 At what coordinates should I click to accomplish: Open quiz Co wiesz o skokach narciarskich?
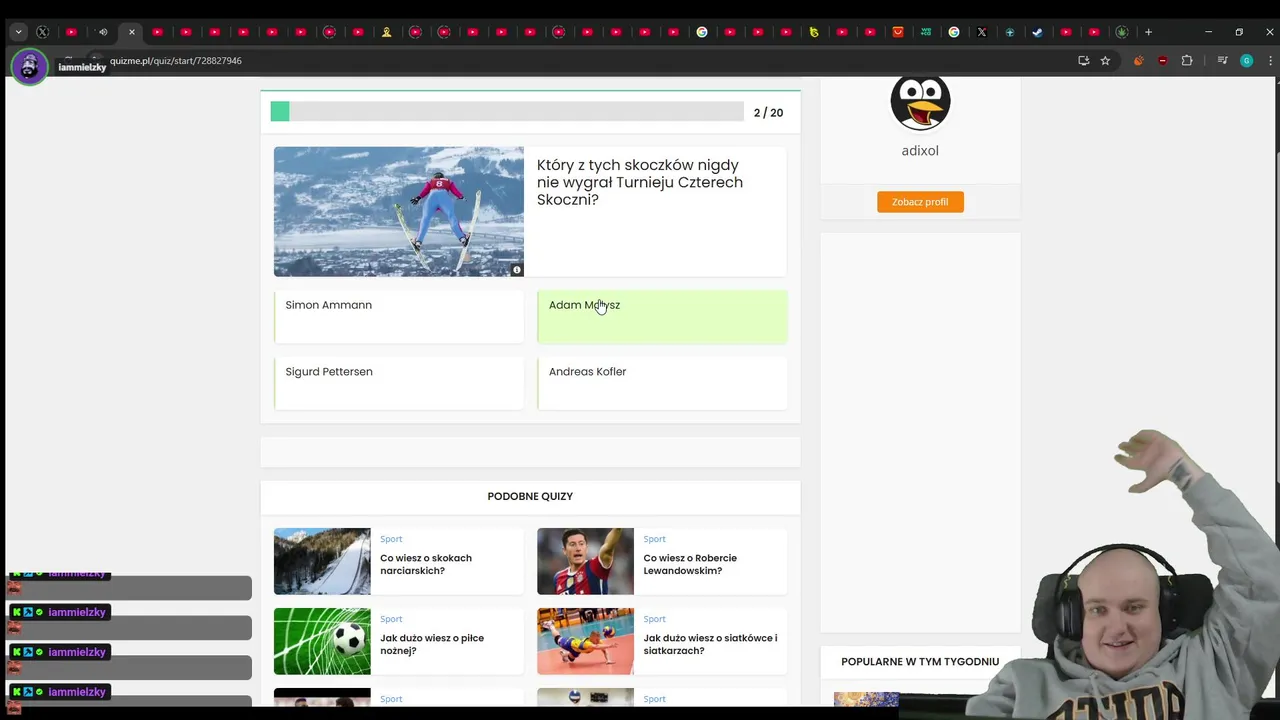point(426,564)
